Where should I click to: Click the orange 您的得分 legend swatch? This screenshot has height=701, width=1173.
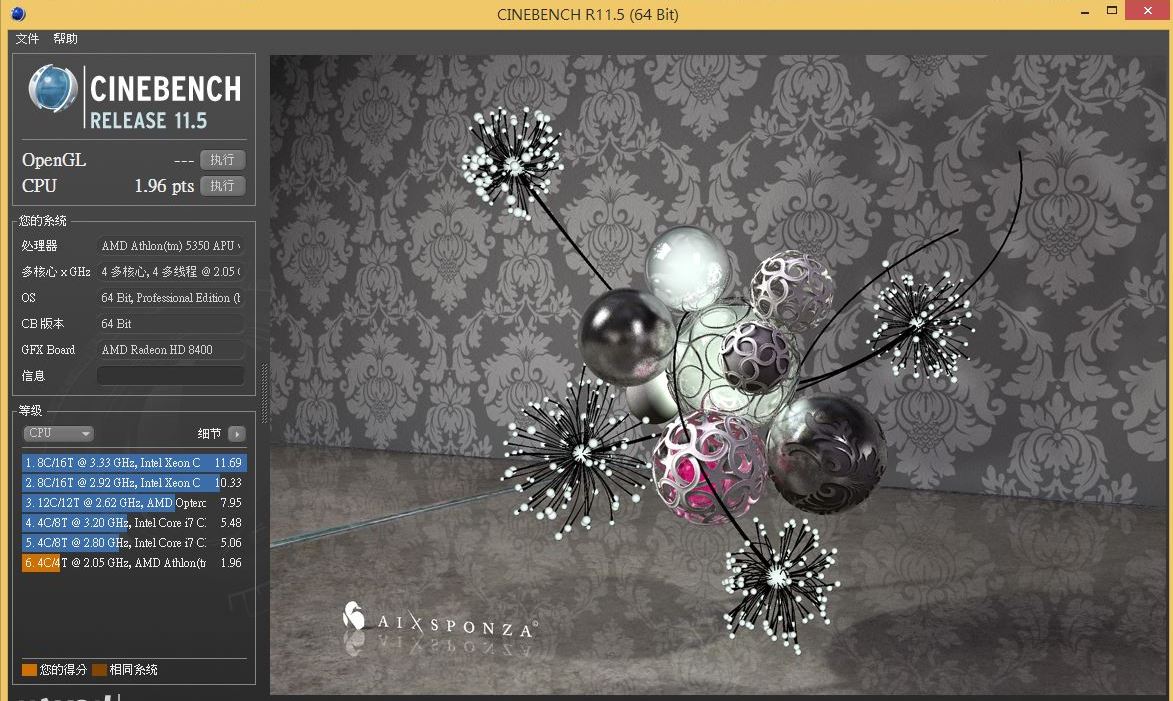pyautogui.click(x=29, y=670)
